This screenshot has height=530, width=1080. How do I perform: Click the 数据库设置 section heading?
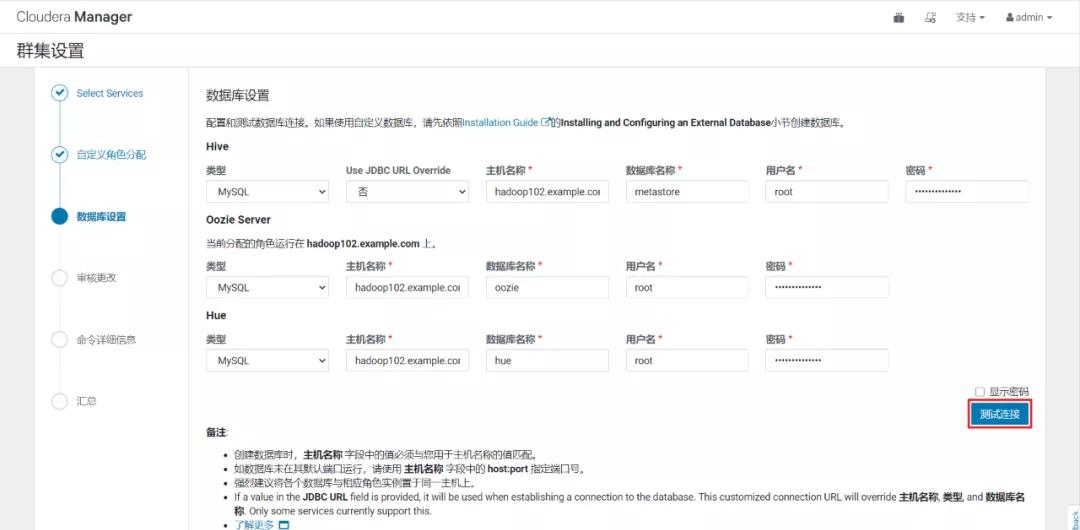pos(238,96)
